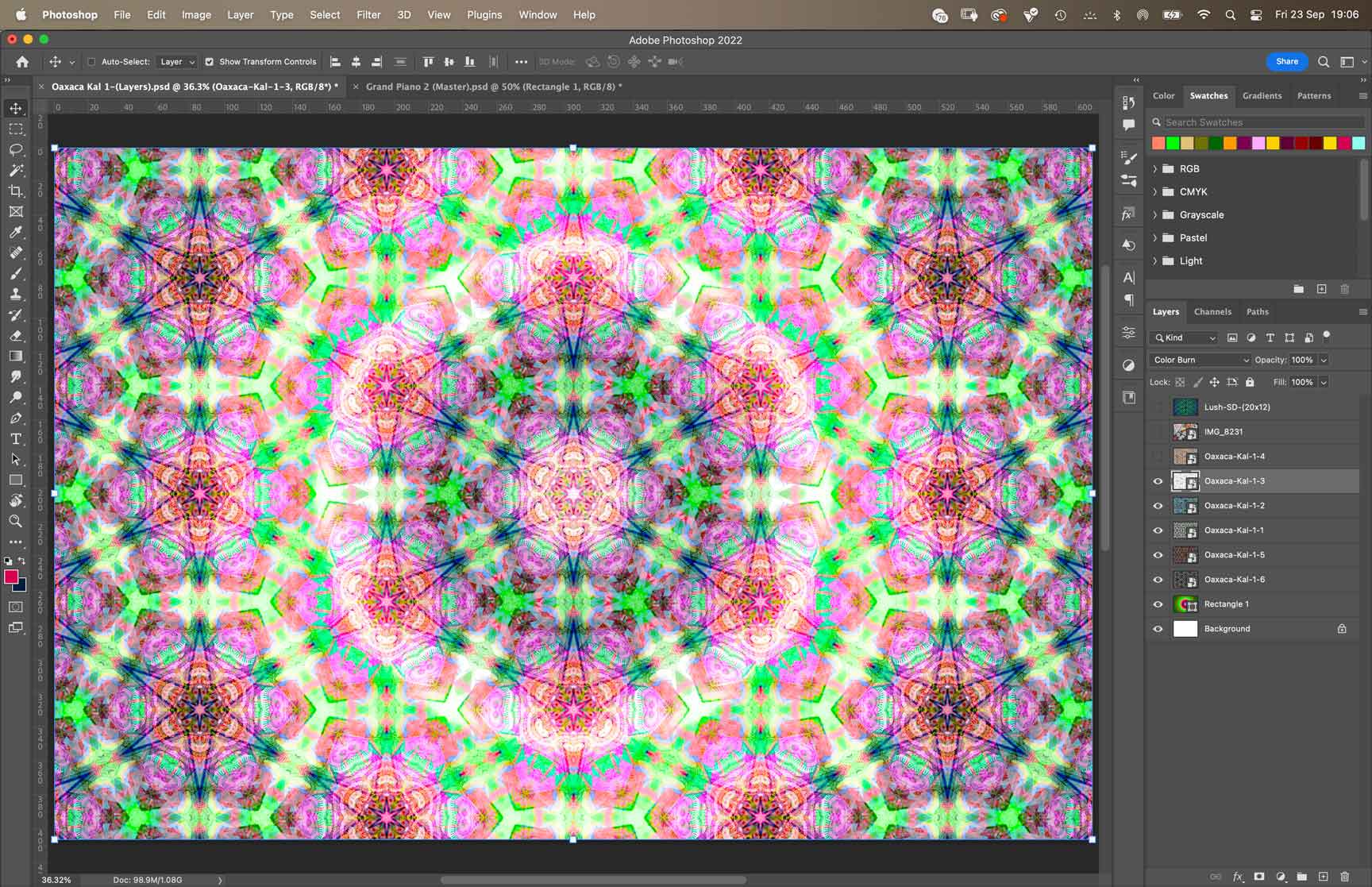
Task: Select the Clone Stamp tool
Action: coord(16,294)
